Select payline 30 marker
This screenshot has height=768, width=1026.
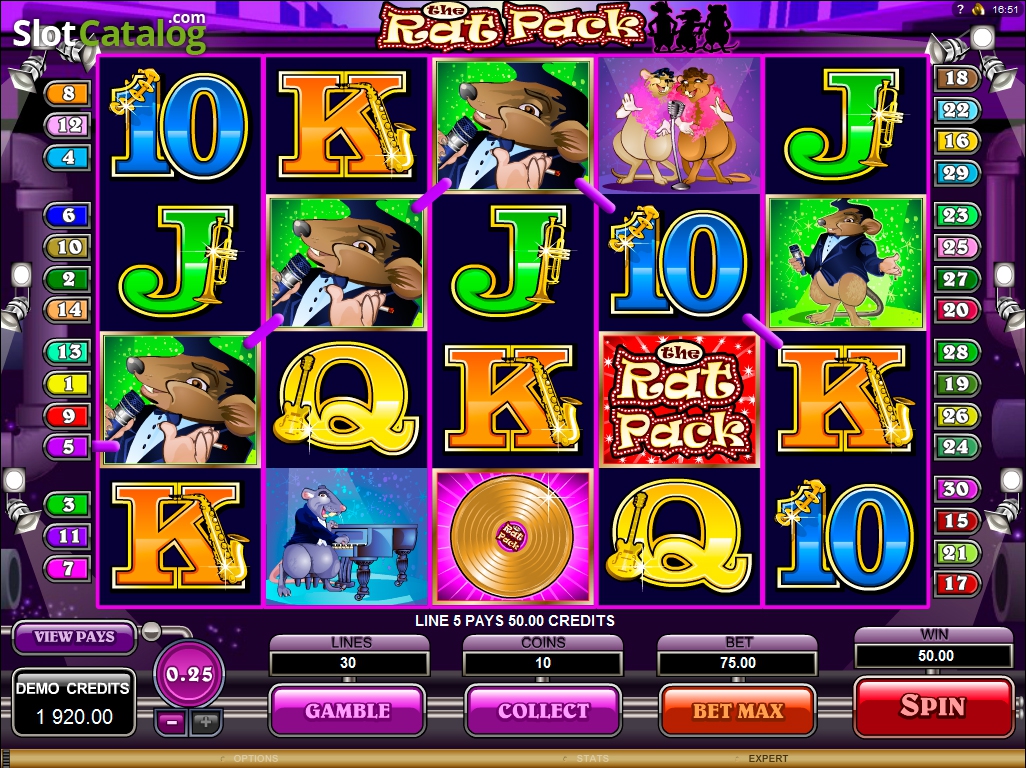point(956,489)
